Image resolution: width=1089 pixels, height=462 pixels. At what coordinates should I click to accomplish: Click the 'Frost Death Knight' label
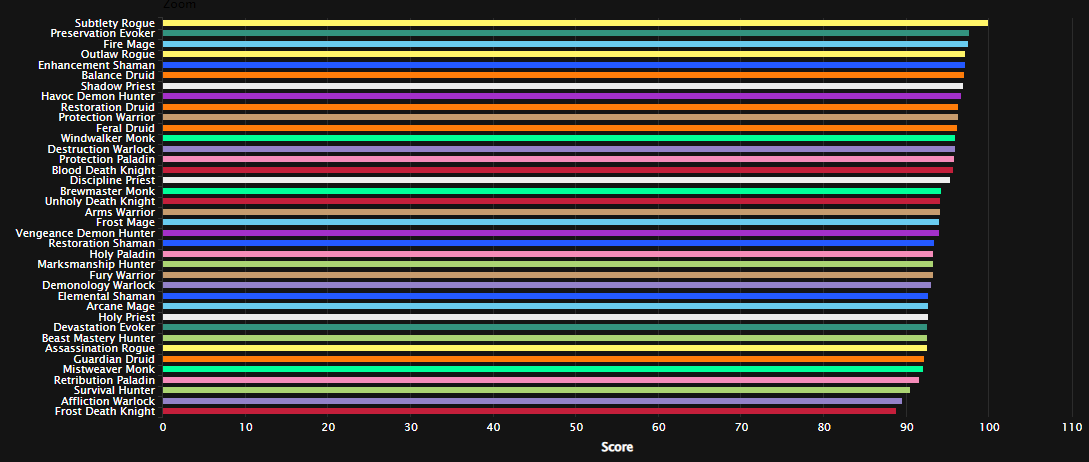(x=105, y=412)
